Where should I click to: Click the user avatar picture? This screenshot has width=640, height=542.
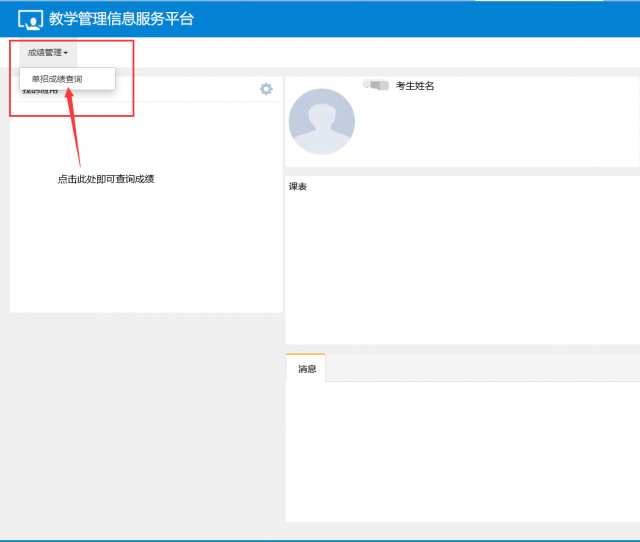(321, 121)
